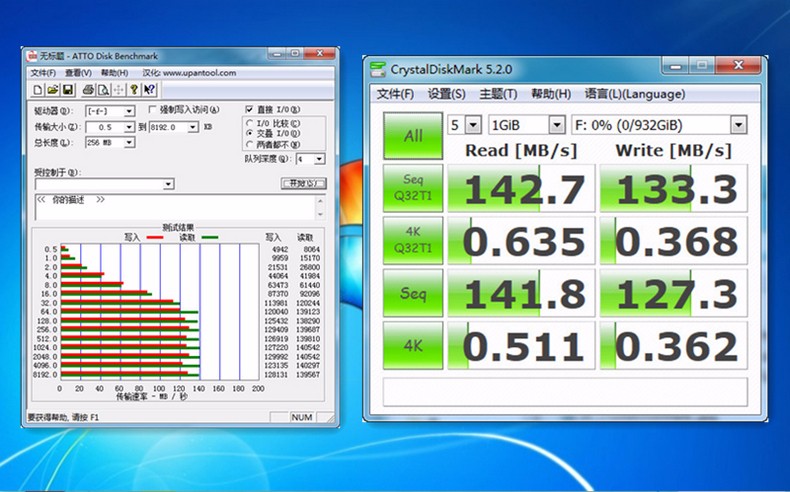Click the 汉化: www.upantool.com text in ATTO menu bar
This screenshot has width=790, height=492.
[189, 73]
